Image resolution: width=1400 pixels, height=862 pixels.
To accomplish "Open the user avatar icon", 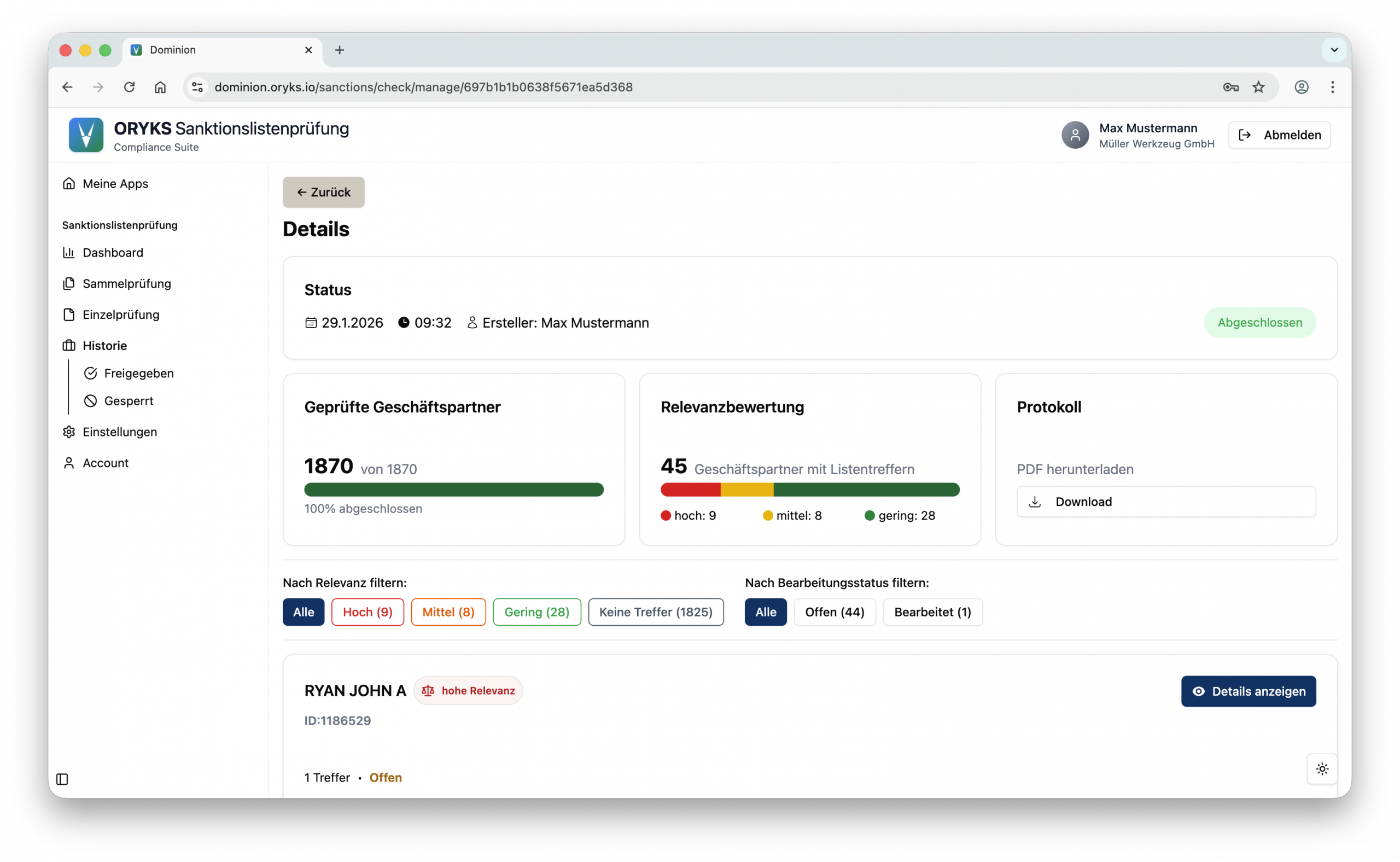I will click(1075, 135).
